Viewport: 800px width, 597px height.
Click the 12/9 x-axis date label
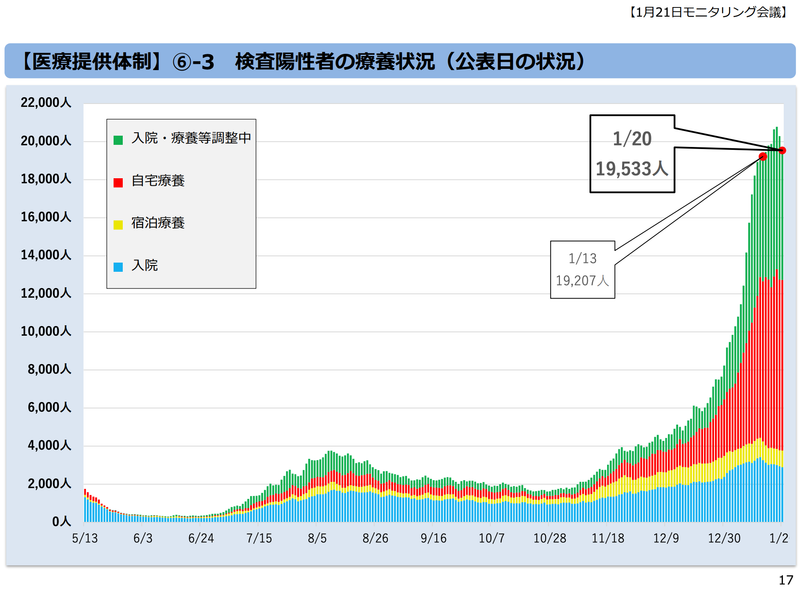pyautogui.click(x=666, y=539)
